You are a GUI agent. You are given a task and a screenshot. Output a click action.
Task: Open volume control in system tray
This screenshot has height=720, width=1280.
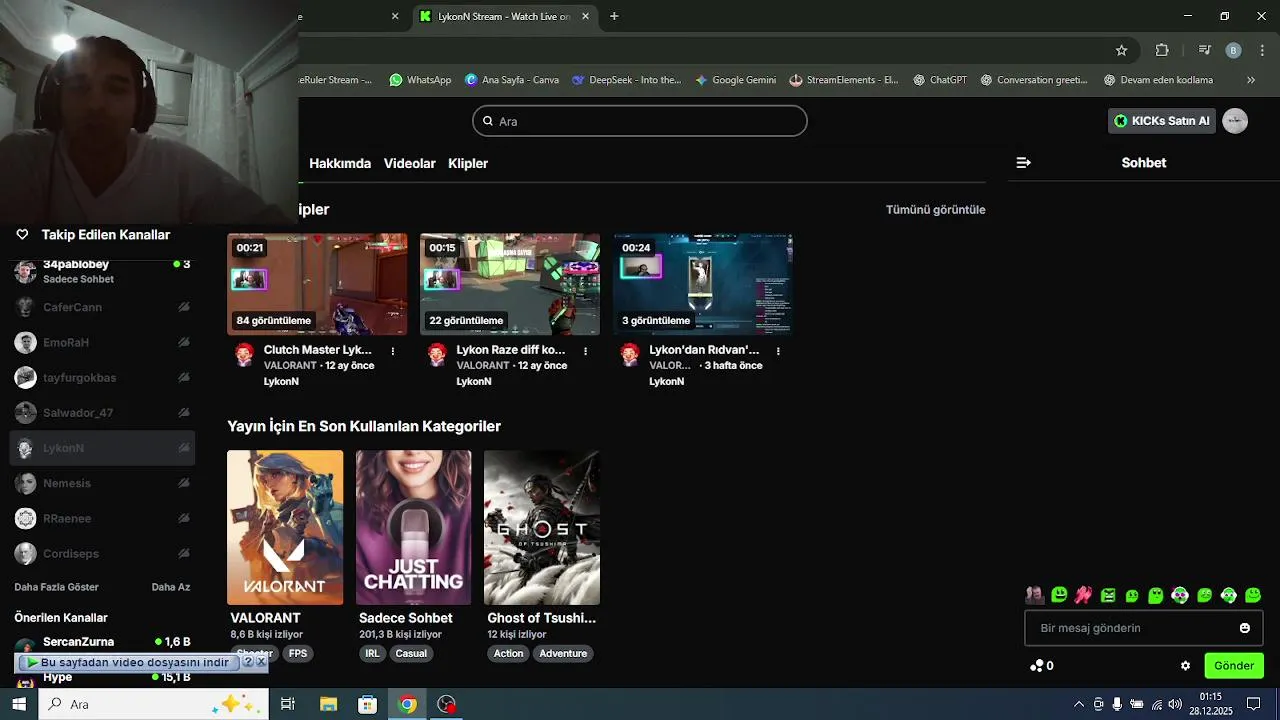click(1175, 704)
